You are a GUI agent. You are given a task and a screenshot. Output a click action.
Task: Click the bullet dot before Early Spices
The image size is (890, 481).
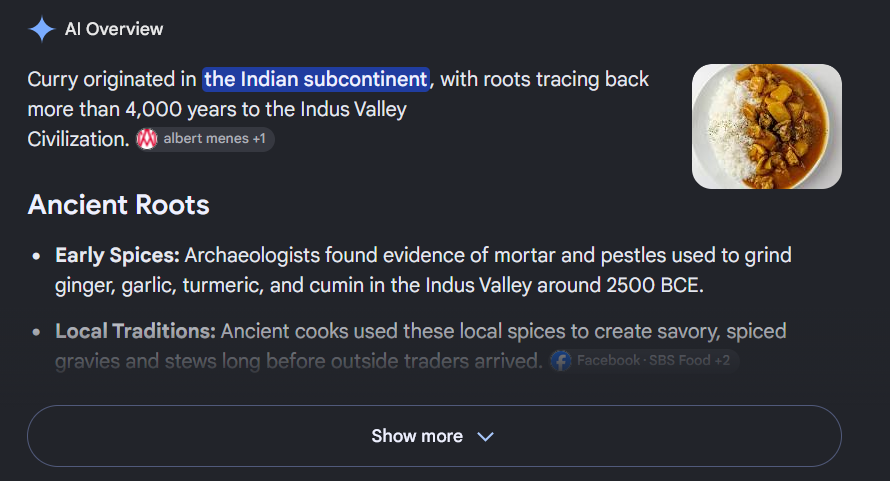point(36,256)
